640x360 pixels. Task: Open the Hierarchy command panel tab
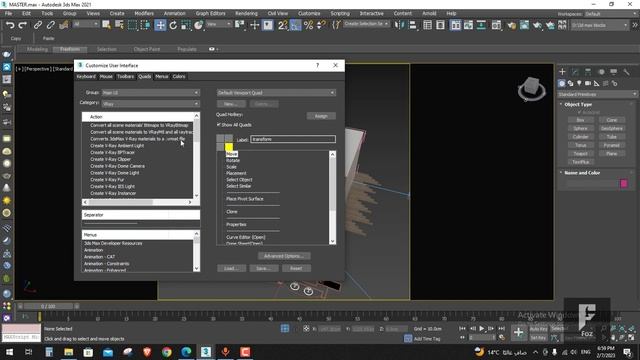point(588,72)
